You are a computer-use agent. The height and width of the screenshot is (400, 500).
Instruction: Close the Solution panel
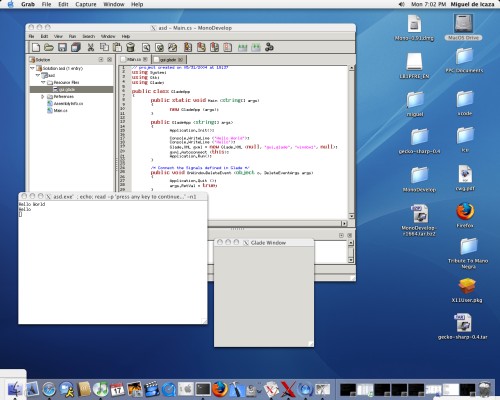[x=109, y=60]
